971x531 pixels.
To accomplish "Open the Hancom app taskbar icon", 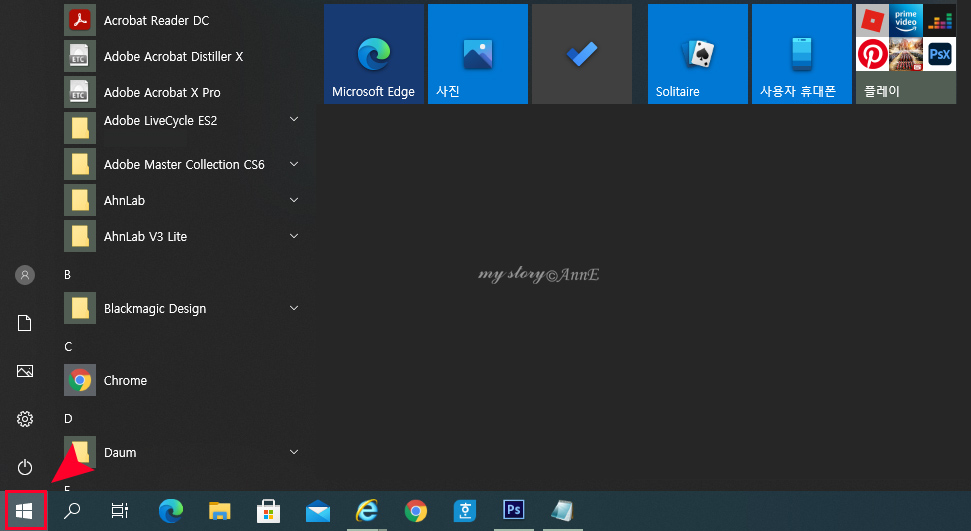I will coord(464,511).
